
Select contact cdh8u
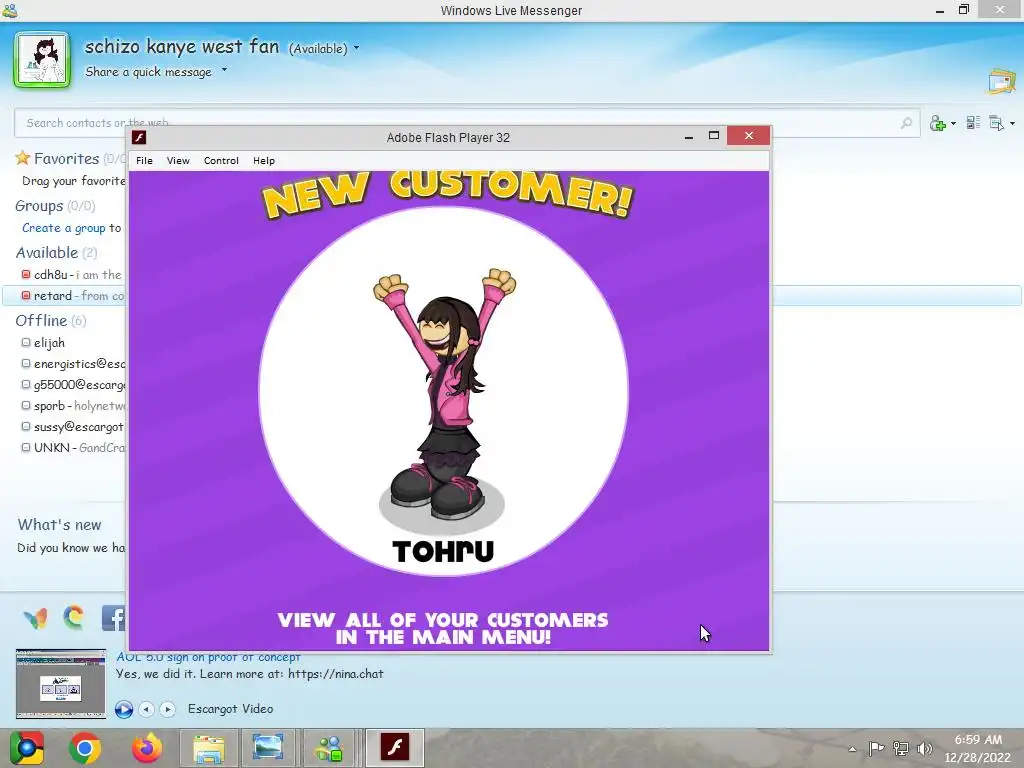[50, 275]
